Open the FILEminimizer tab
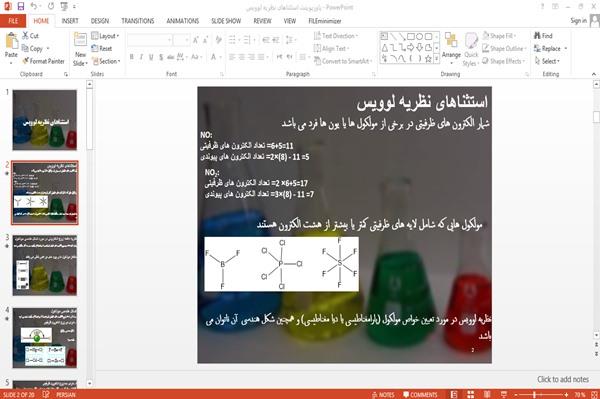The image size is (600, 399). click(324, 21)
